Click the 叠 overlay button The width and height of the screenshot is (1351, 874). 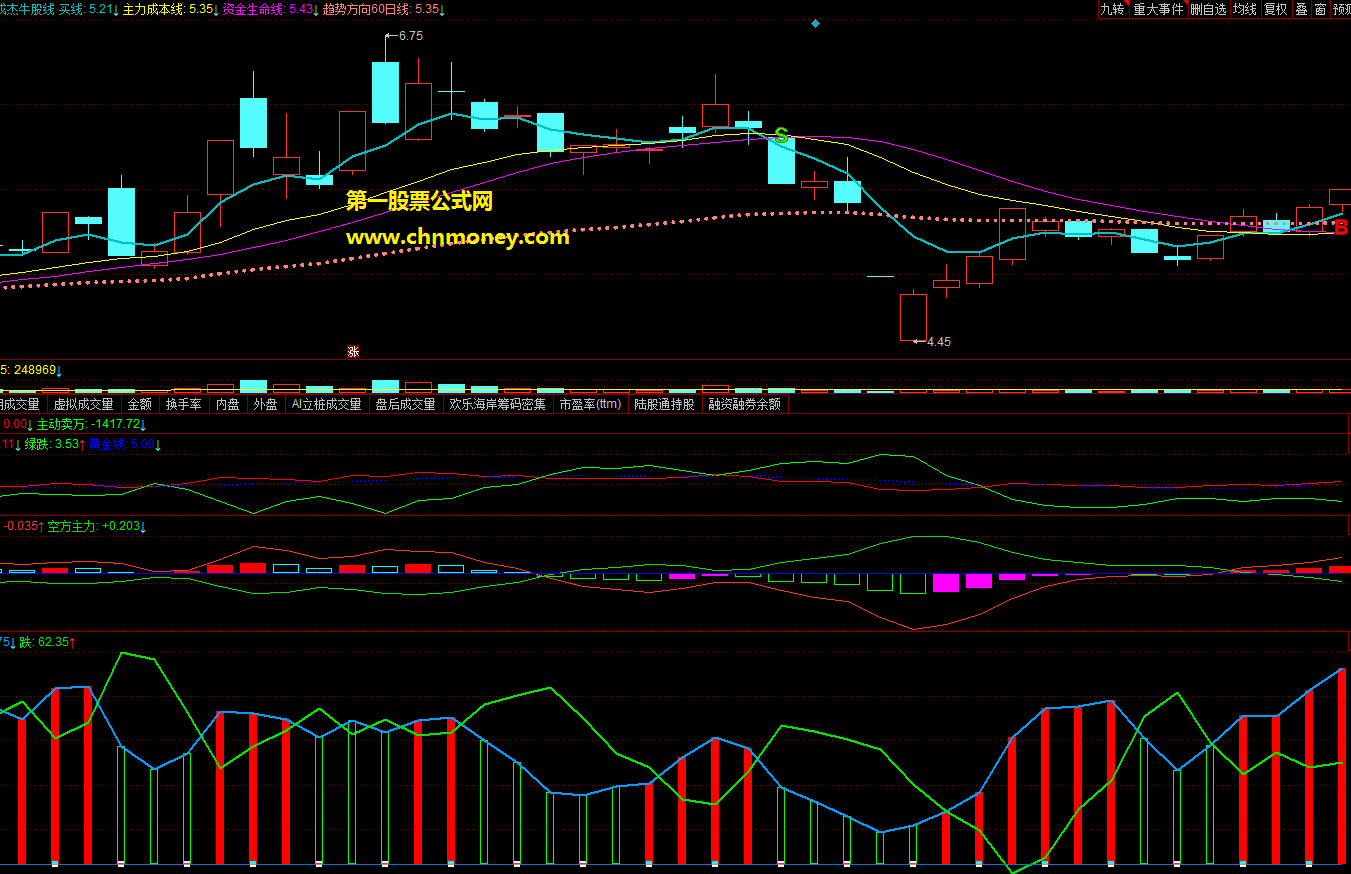click(x=1301, y=9)
